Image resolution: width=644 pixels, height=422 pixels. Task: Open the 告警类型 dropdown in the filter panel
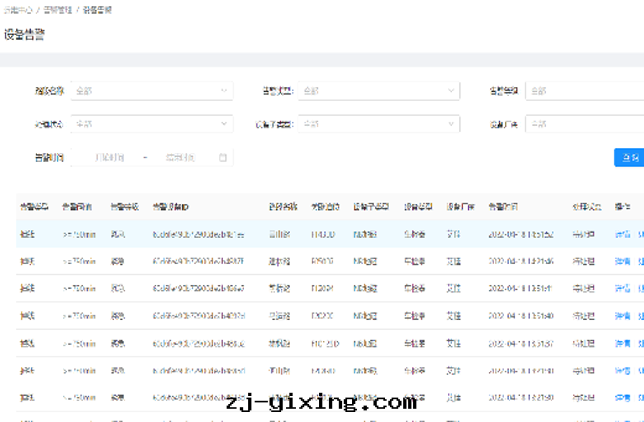click(x=378, y=91)
